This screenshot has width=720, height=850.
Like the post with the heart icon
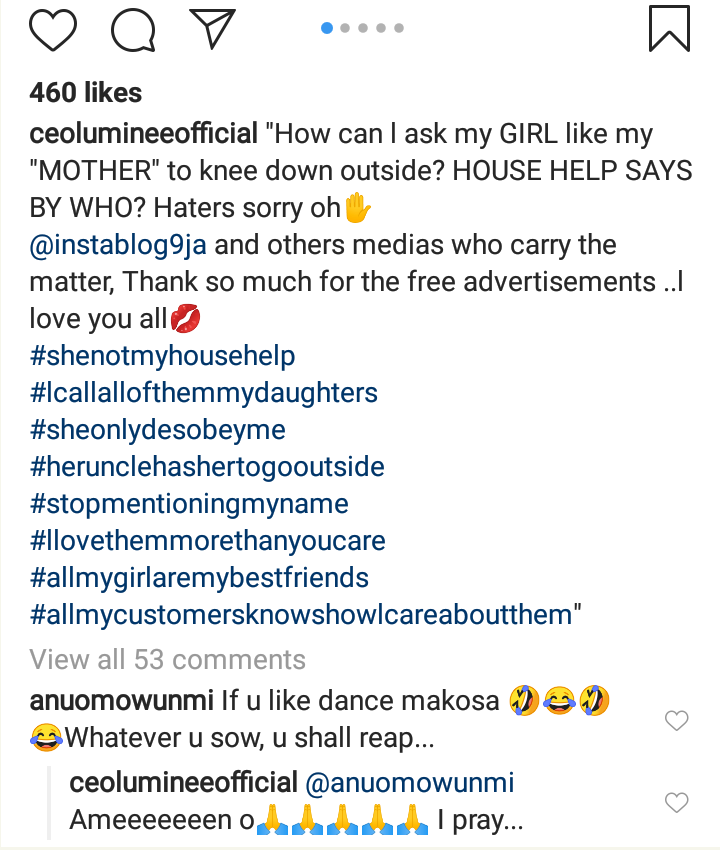pos(52,30)
